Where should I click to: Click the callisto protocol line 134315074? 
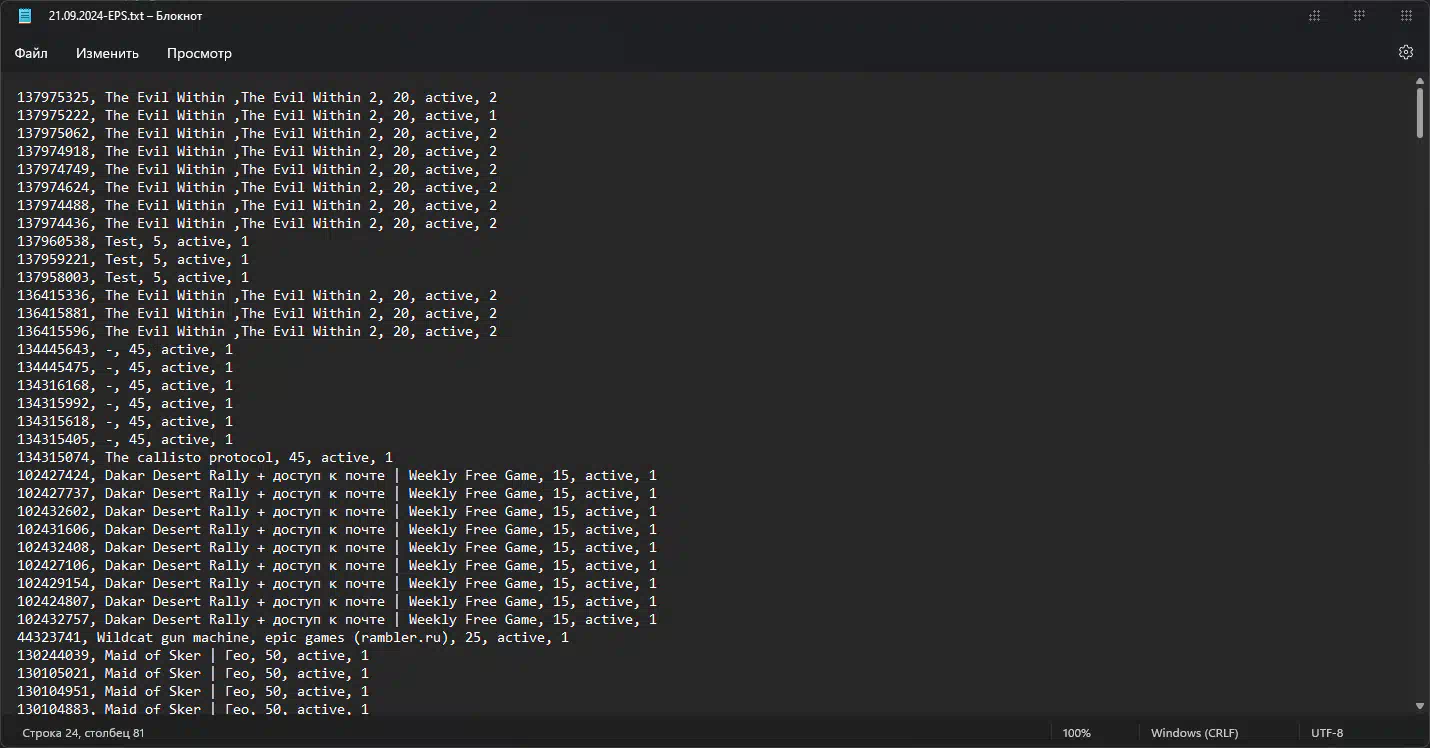[205, 457]
